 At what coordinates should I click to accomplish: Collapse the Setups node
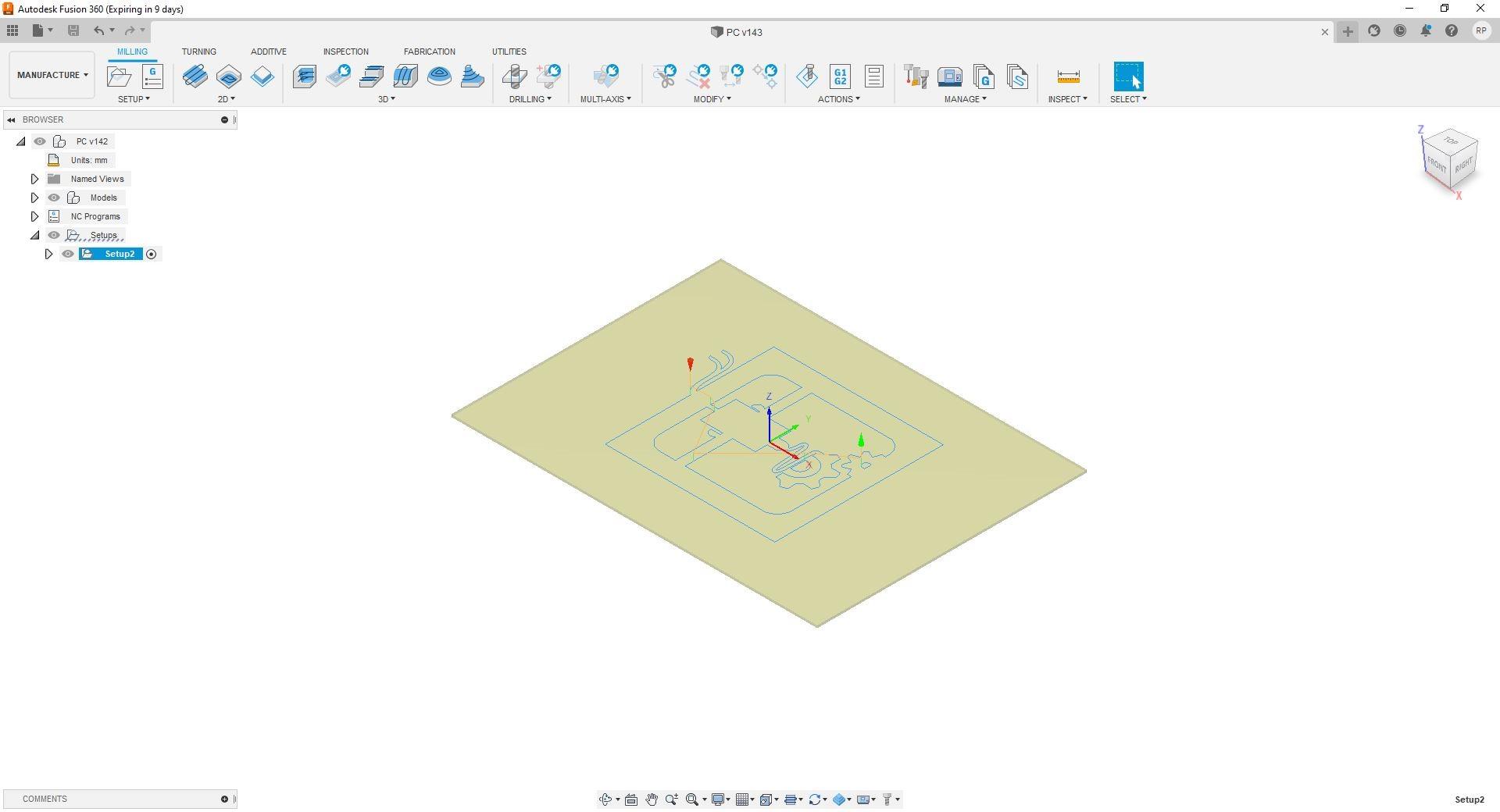[x=34, y=235]
